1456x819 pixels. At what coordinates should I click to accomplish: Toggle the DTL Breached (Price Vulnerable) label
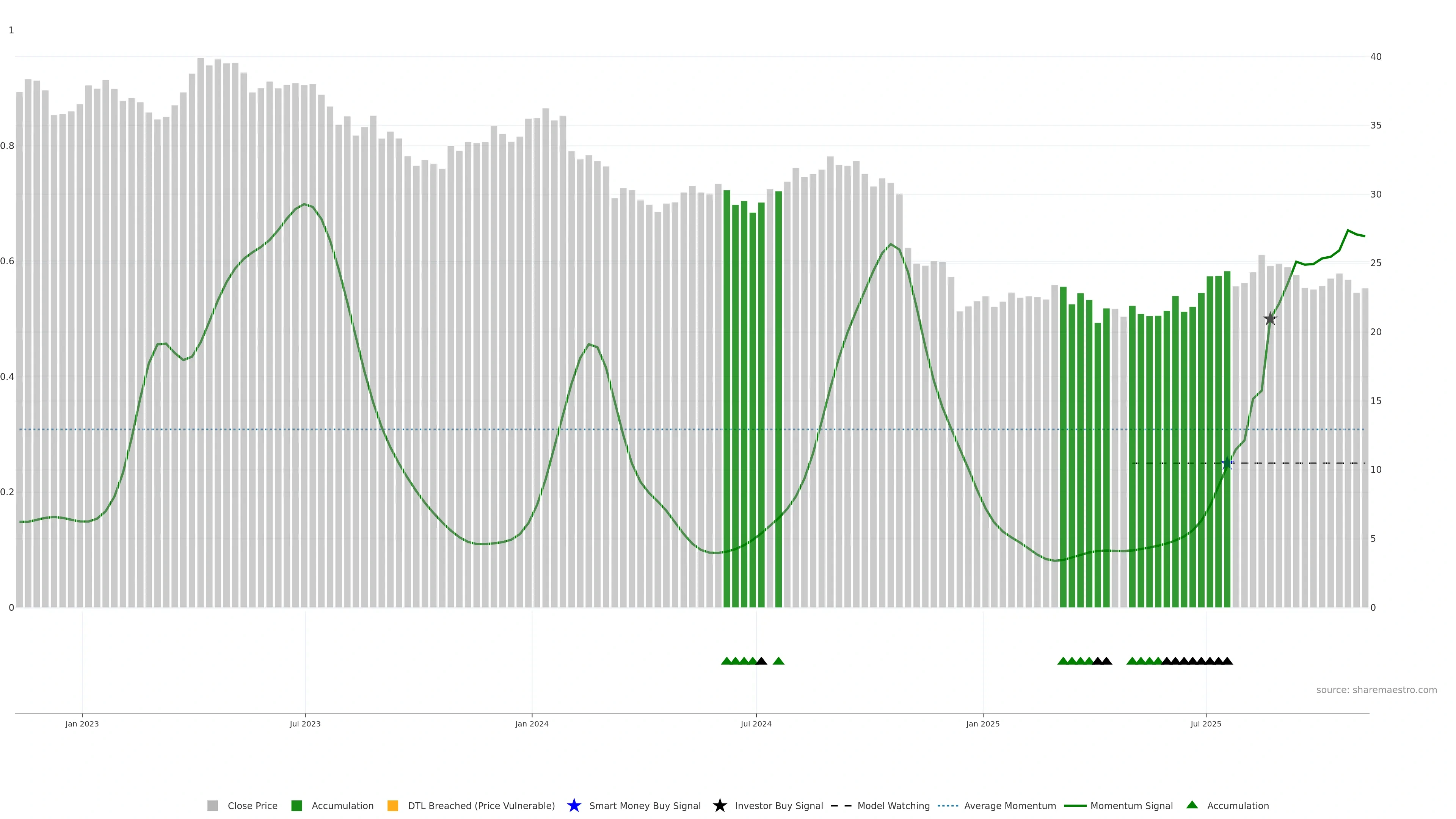coord(481,805)
